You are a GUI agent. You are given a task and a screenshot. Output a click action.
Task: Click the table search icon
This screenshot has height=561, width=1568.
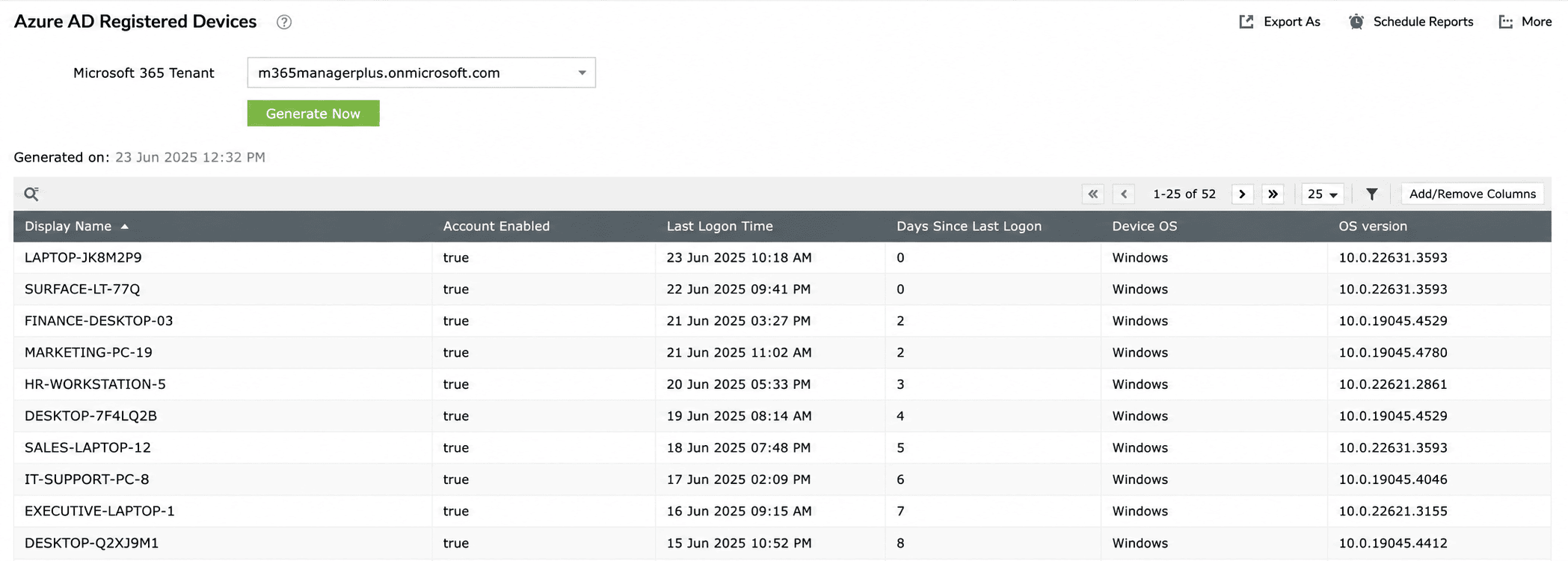pyautogui.click(x=31, y=194)
